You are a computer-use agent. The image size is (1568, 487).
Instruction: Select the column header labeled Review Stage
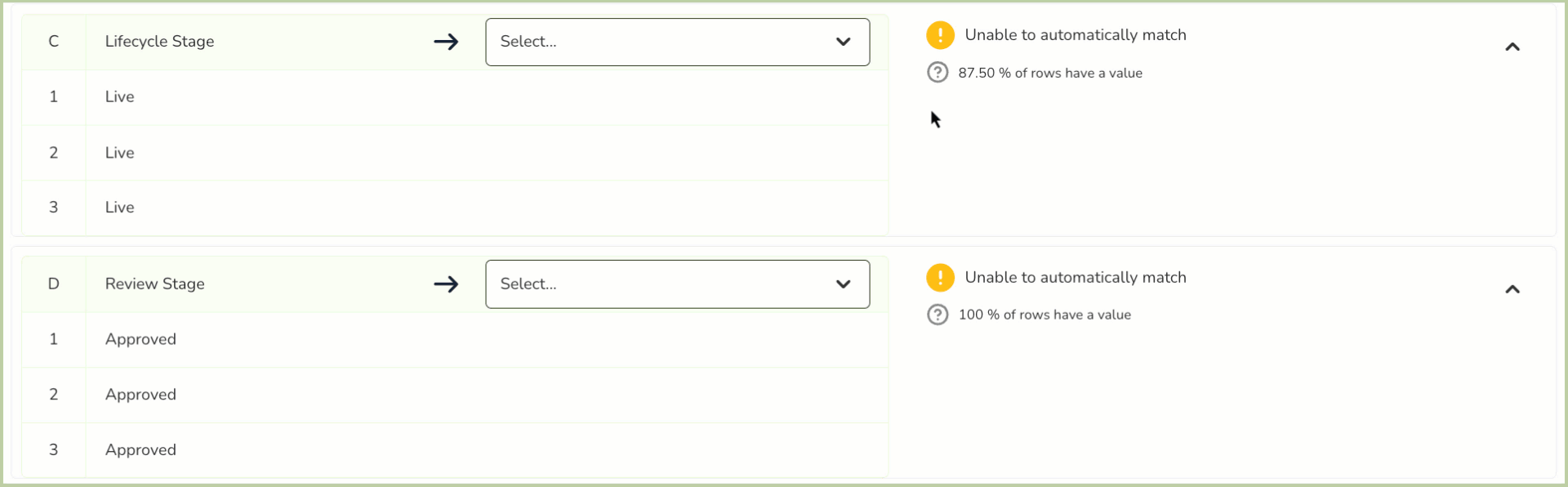coord(154,284)
